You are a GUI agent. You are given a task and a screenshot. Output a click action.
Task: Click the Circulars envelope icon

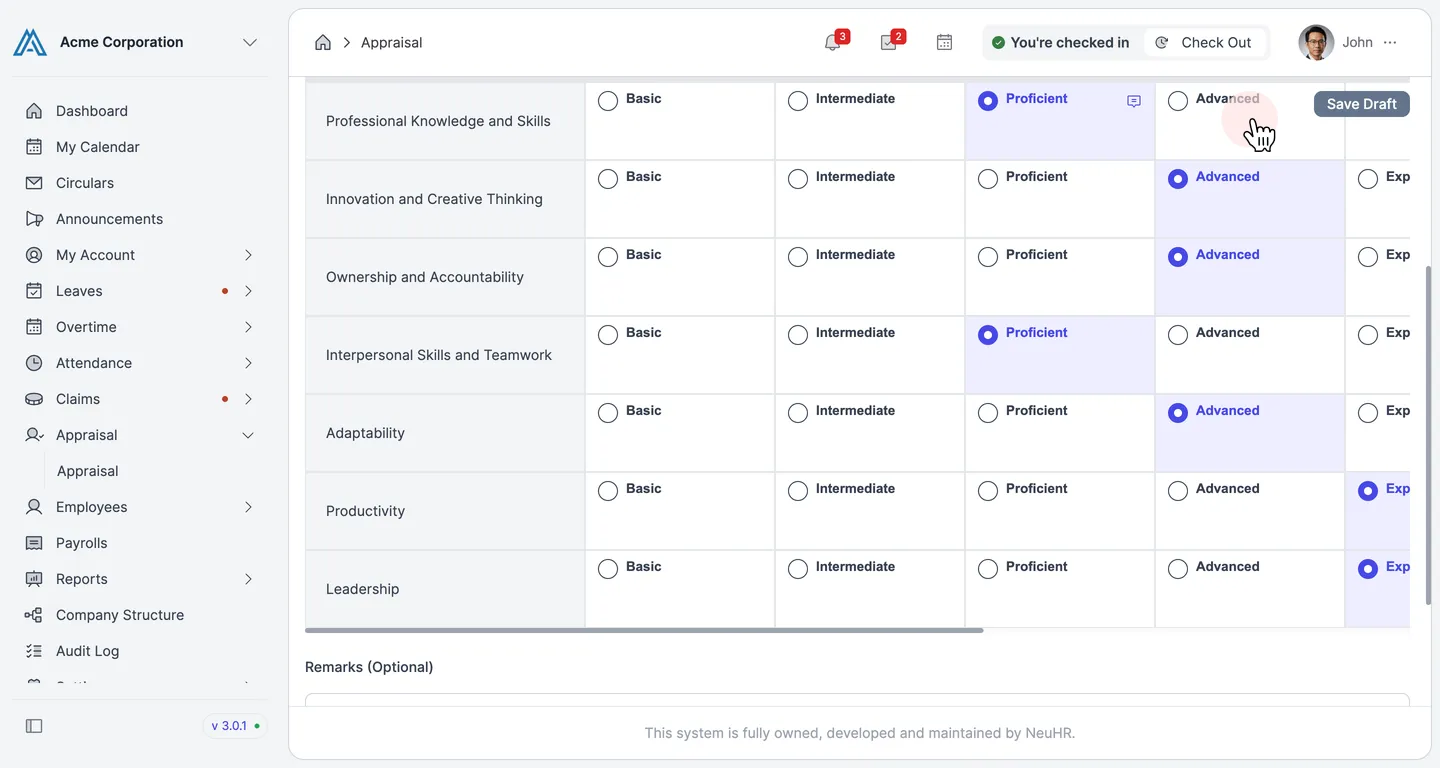34,183
